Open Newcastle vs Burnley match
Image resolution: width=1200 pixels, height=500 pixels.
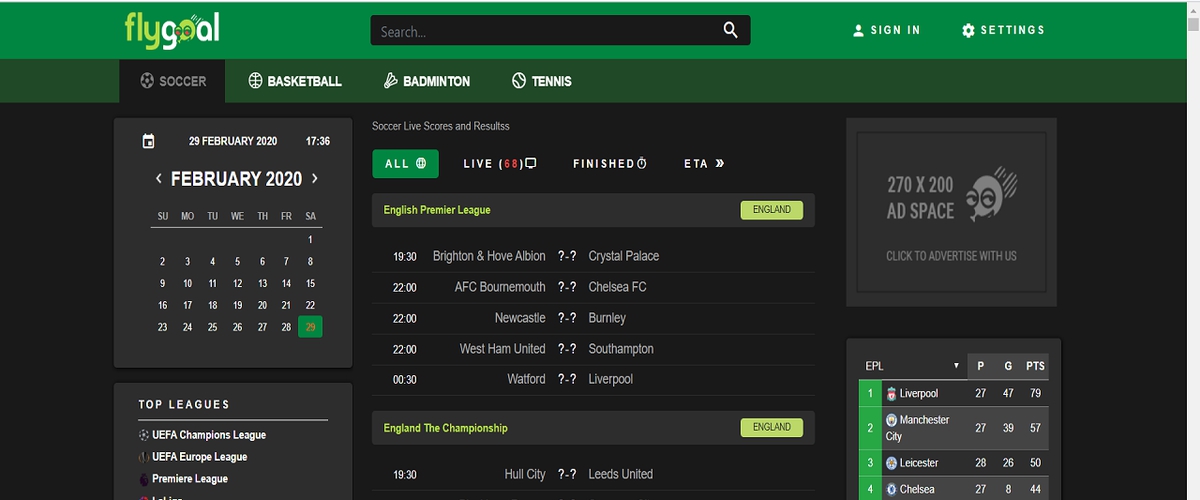593,318
